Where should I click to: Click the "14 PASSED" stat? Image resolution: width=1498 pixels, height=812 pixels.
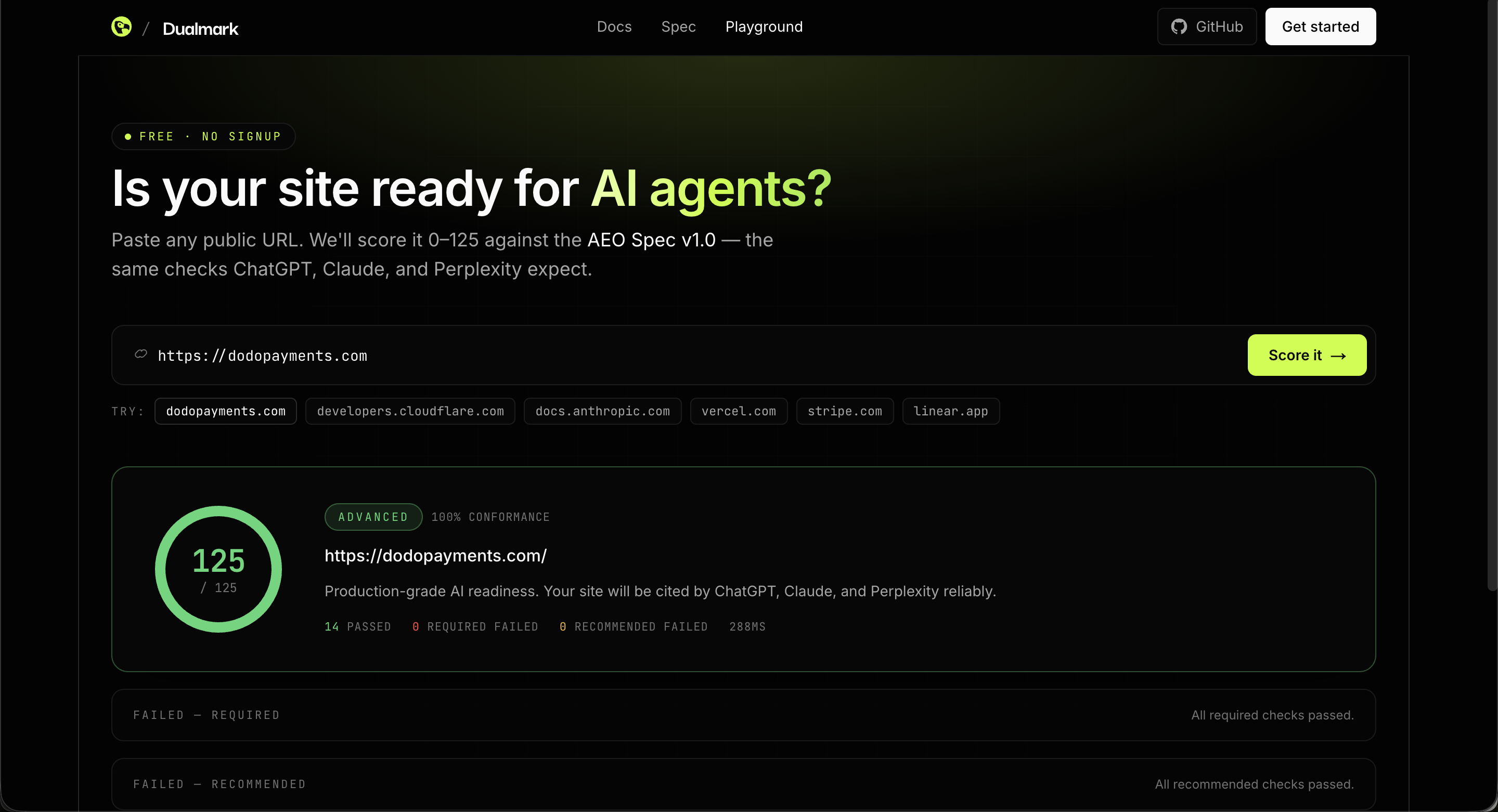coord(358,626)
